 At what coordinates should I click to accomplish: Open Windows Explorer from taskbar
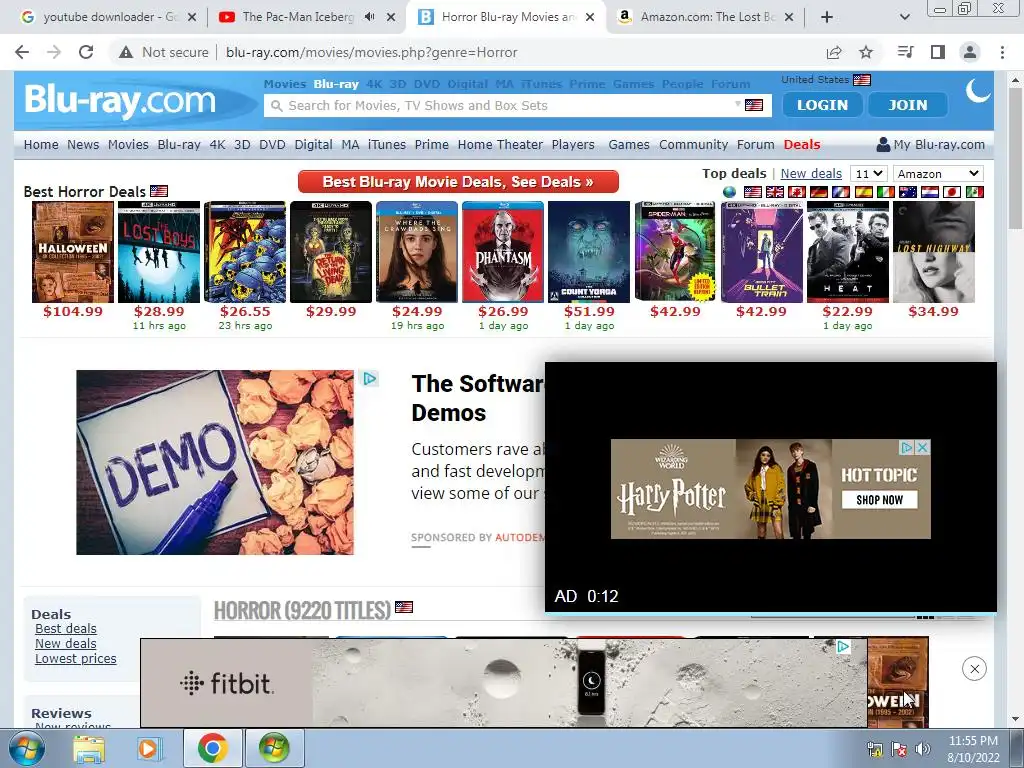(x=88, y=748)
